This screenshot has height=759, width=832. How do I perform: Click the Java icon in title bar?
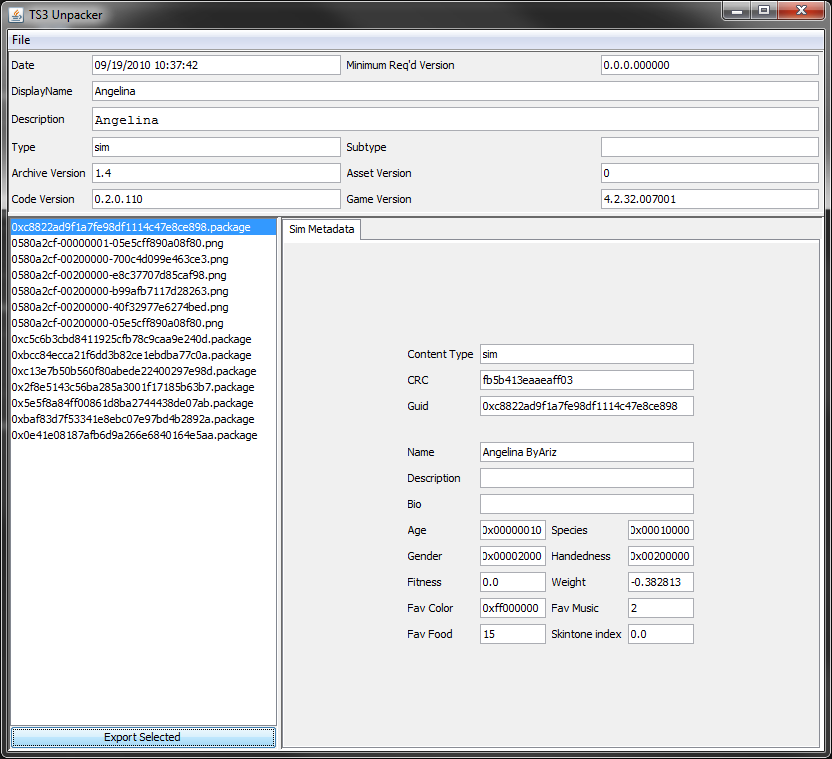click(16, 15)
